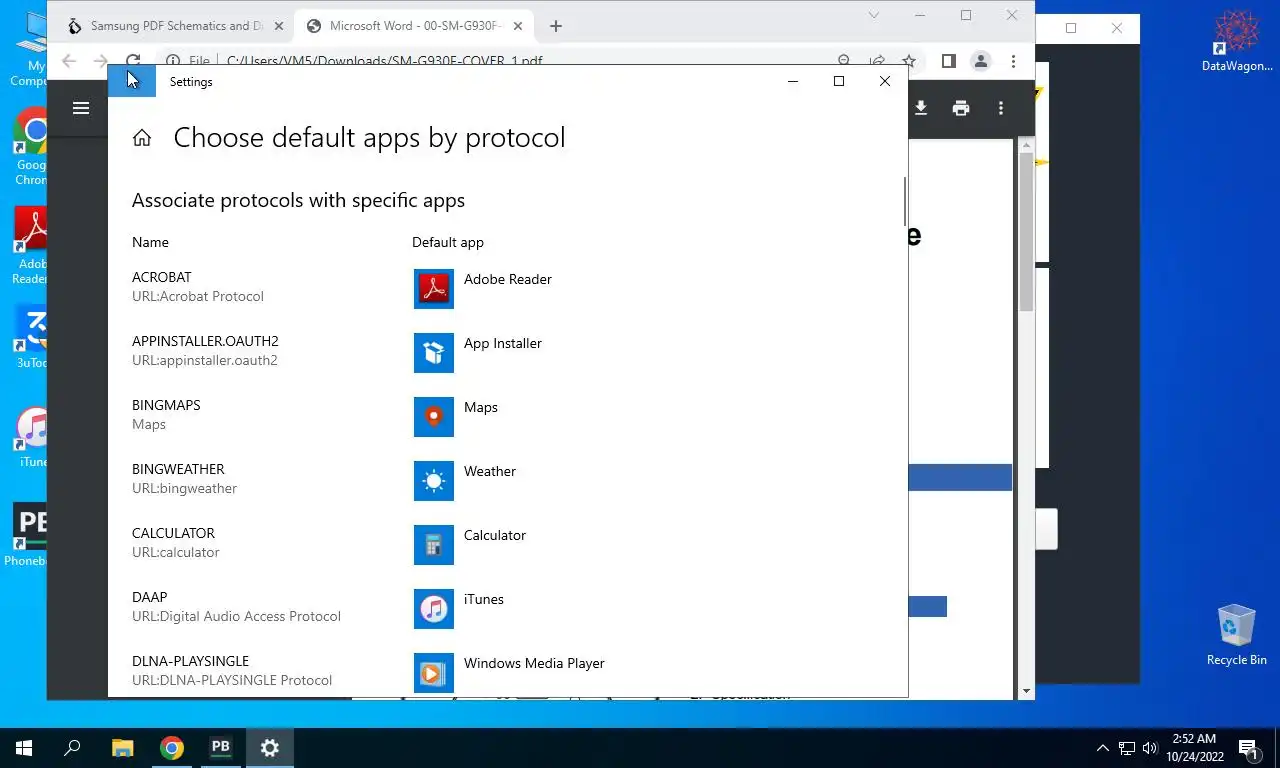Image resolution: width=1280 pixels, height=768 pixels.
Task: Toggle Chrome side panel icon
Action: 949,61
